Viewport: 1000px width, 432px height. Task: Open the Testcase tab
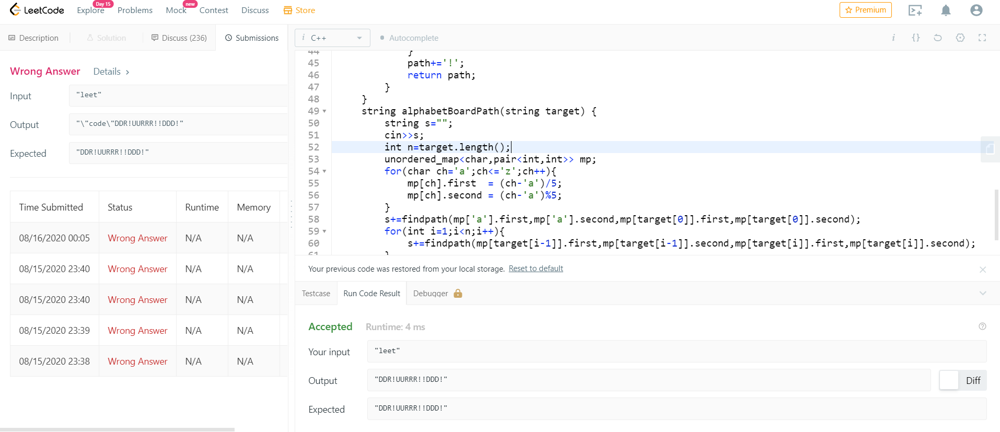tap(316, 294)
